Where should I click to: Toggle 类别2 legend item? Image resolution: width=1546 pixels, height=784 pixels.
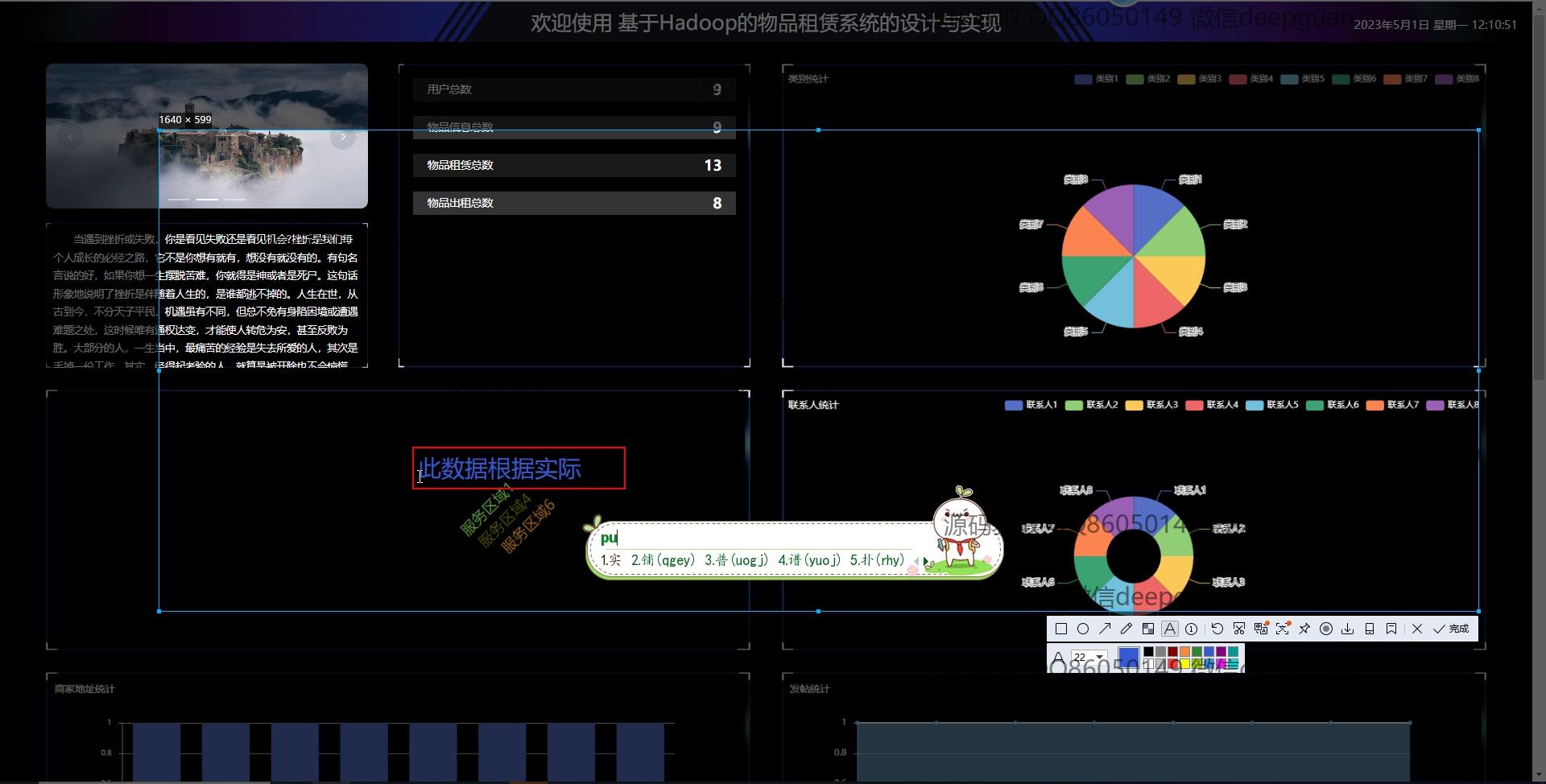1148,79
